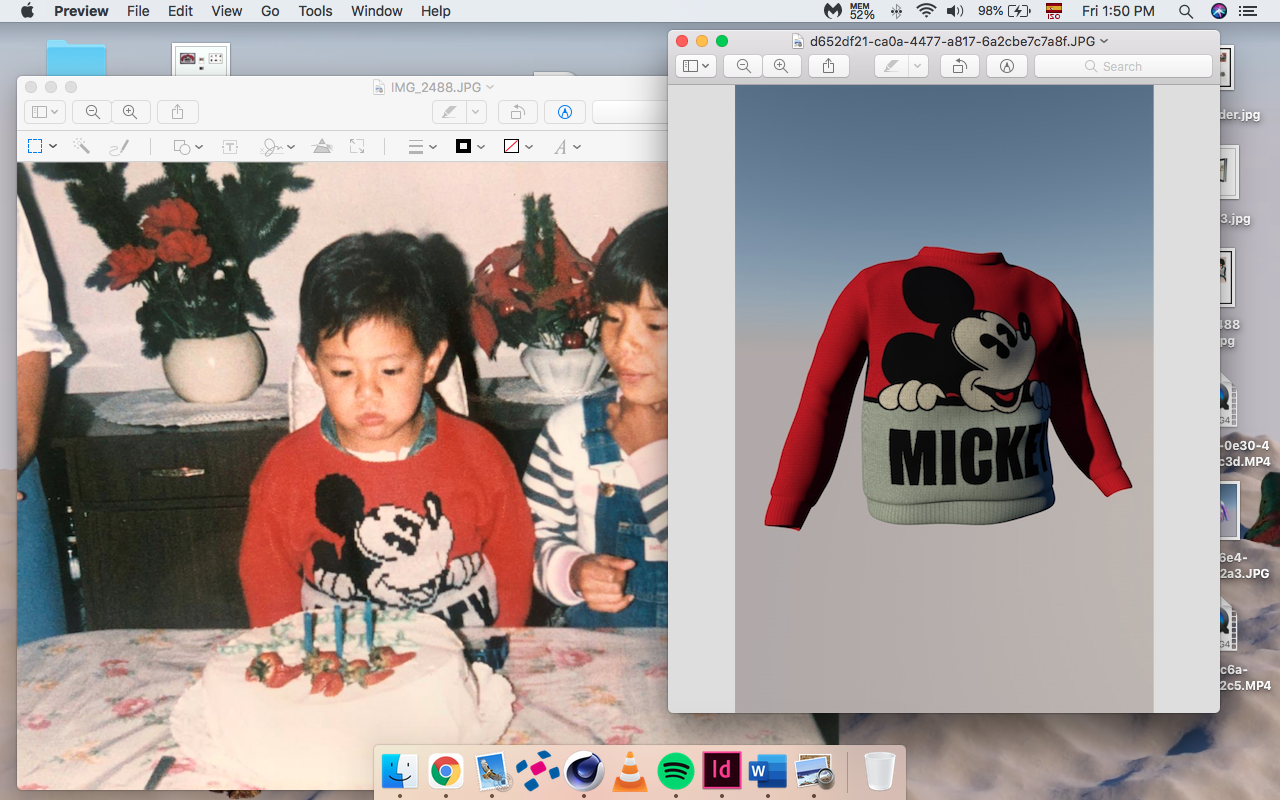Open the Adjust Color tool

click(x=322, y=147)
